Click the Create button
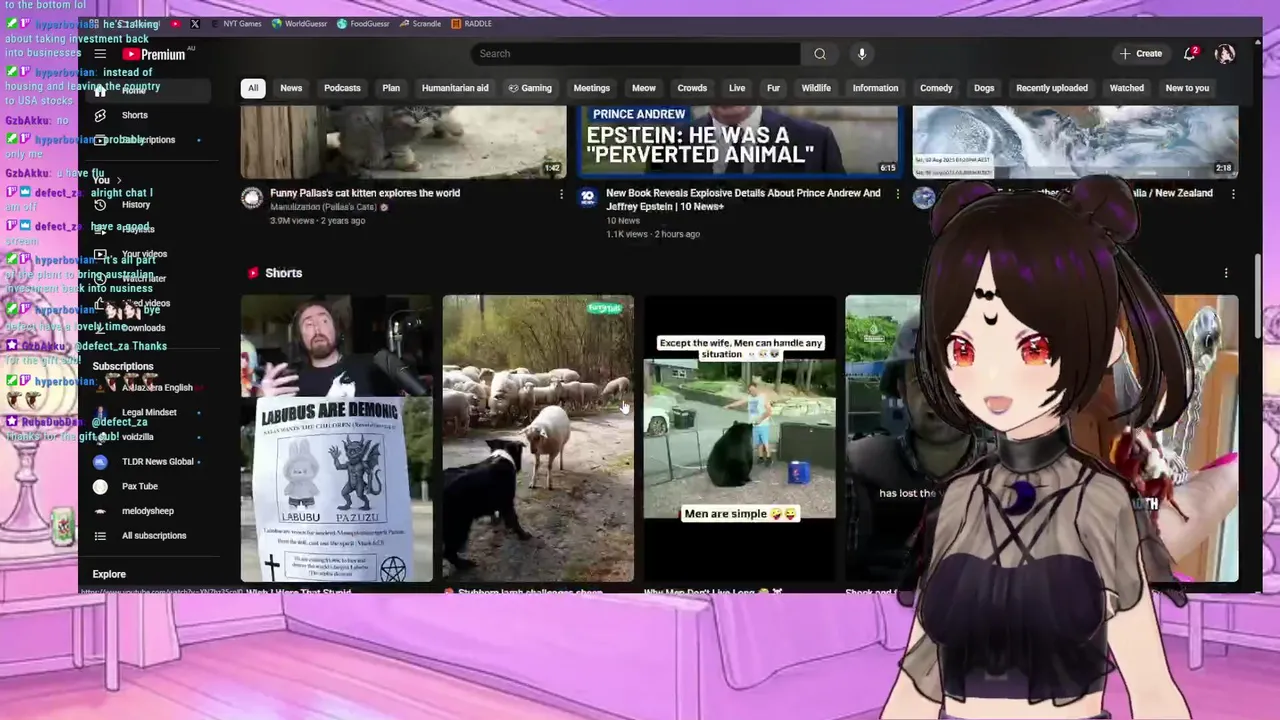The image size is (1280, 720). 1140,54
